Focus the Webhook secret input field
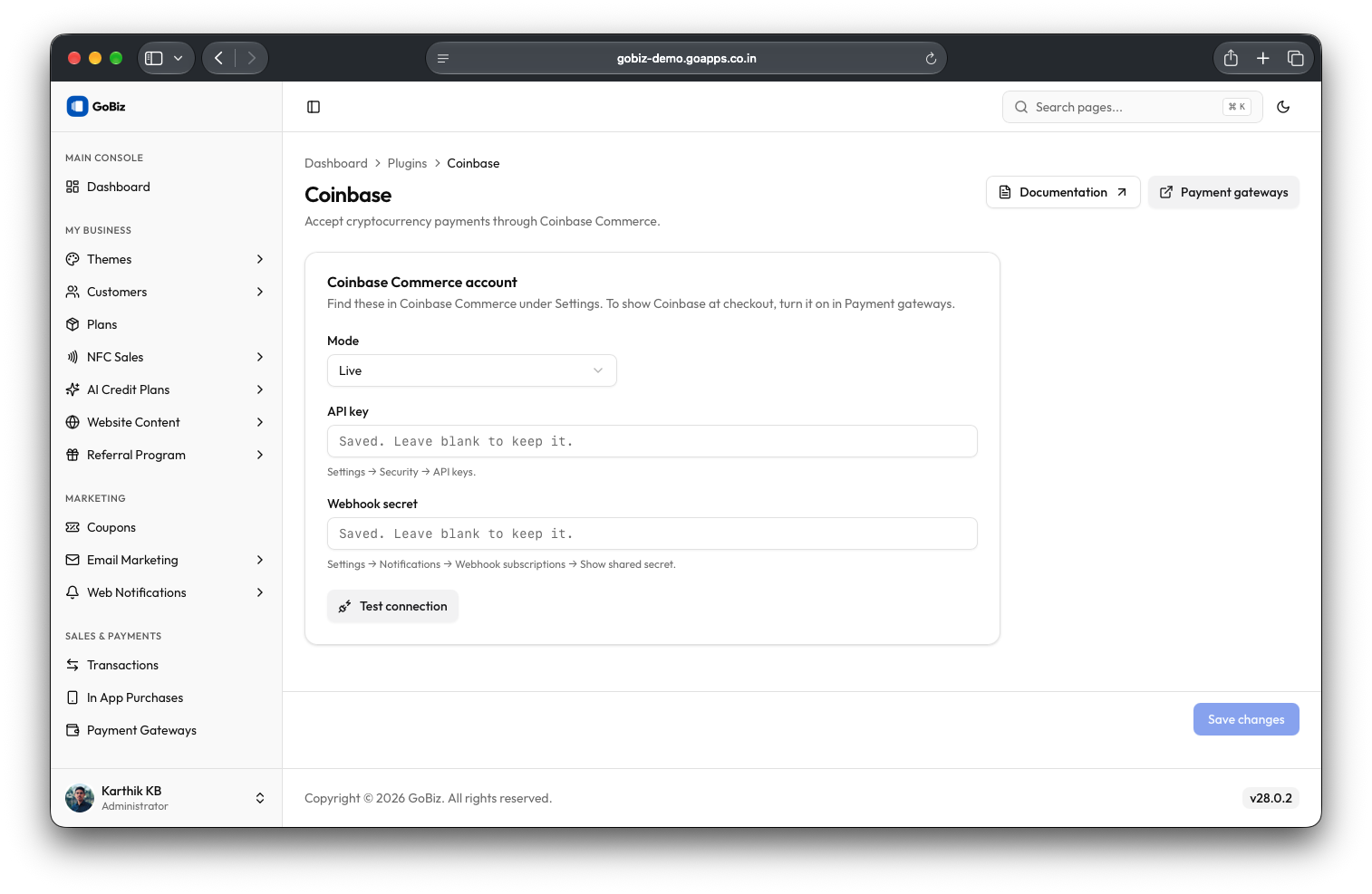1372x894 pixels. [652, 534]
